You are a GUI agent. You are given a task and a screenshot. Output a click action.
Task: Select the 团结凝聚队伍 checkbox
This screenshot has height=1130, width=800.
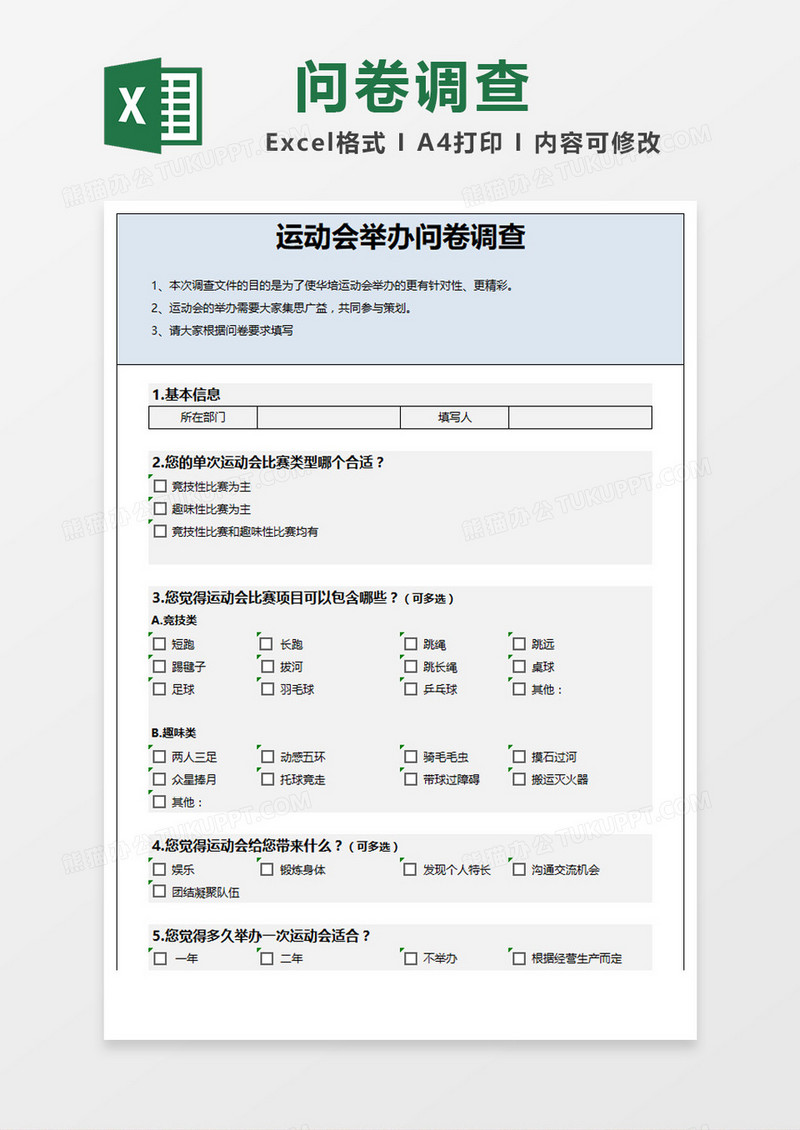pyautogui.click(x=160, y=892)
